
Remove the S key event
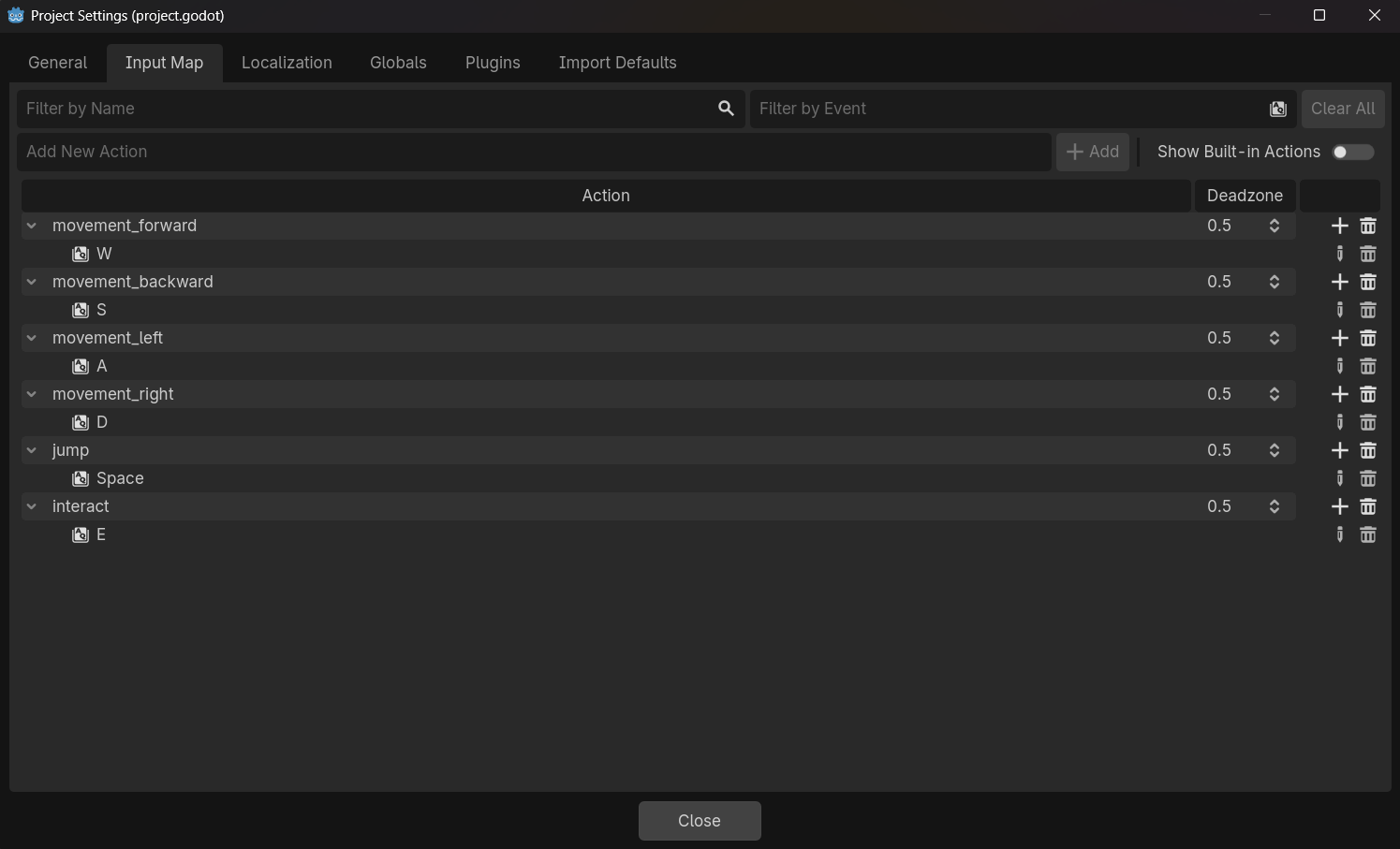1368,310
